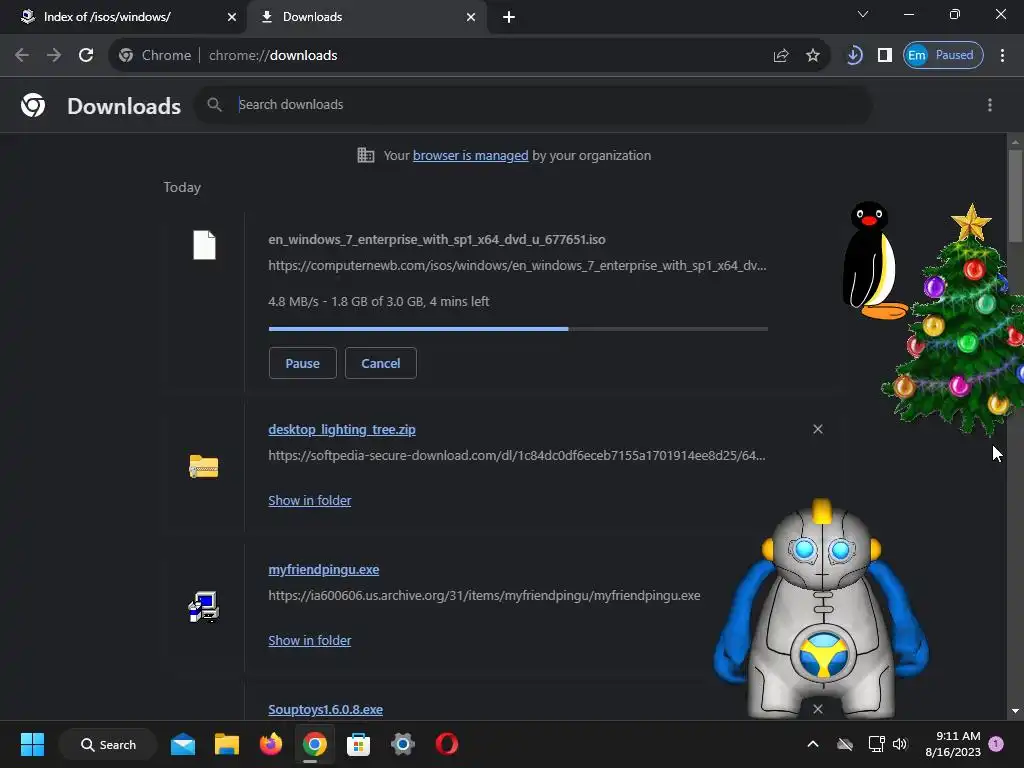Screen dimensions: 1024x768
Task: Remove desktop_lighting_tree.zip from the list
Action: [818, 429]
